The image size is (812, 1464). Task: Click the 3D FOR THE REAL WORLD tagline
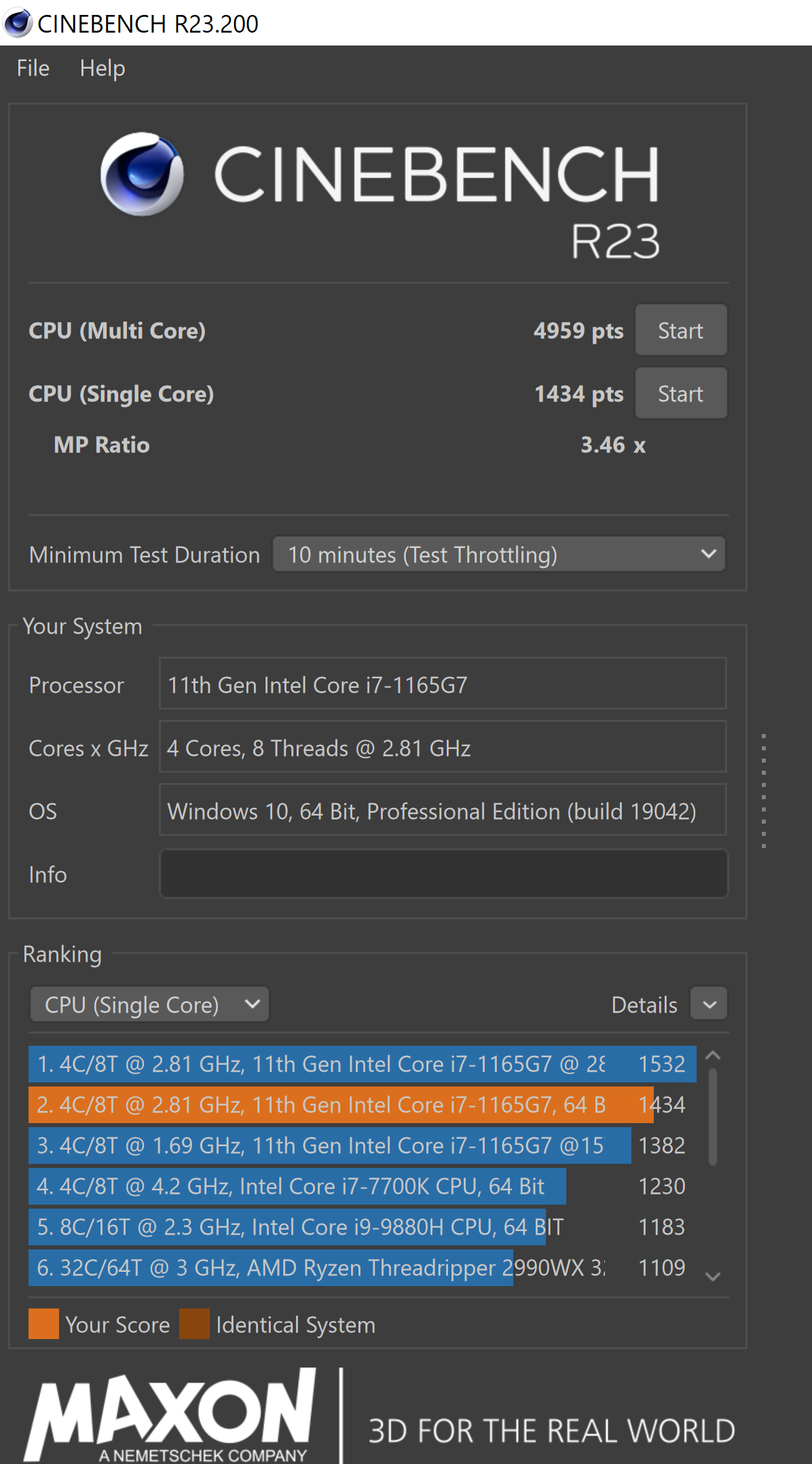click(x=552, y=1431)
